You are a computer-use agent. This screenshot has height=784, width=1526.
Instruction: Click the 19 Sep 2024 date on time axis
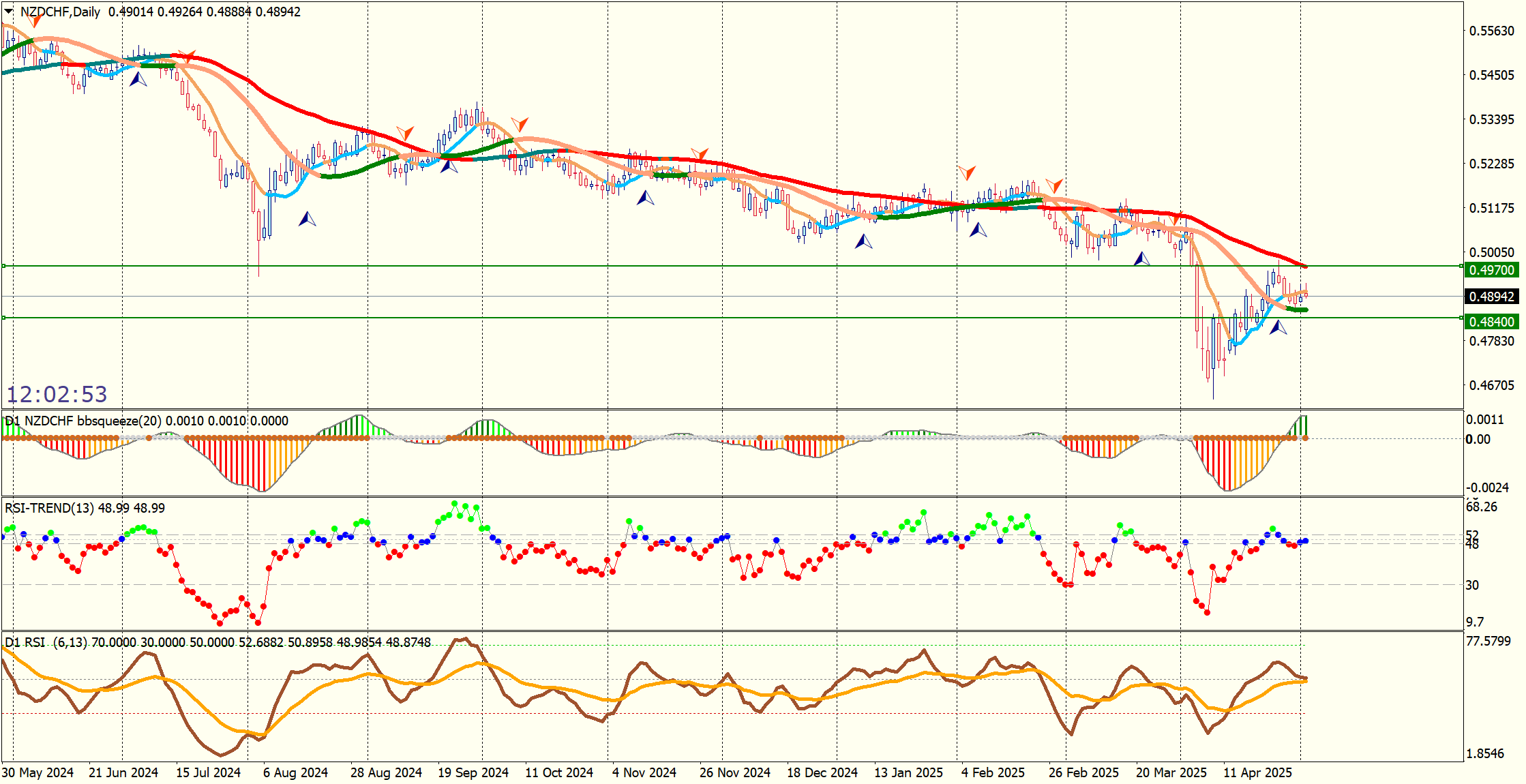point(473,772)
